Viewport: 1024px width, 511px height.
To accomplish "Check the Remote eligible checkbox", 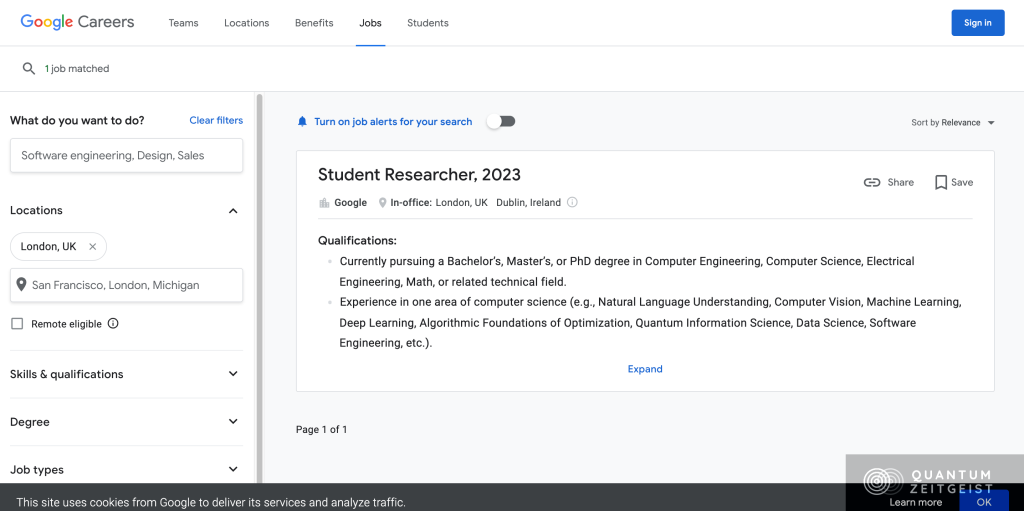I will click(17, 324).
